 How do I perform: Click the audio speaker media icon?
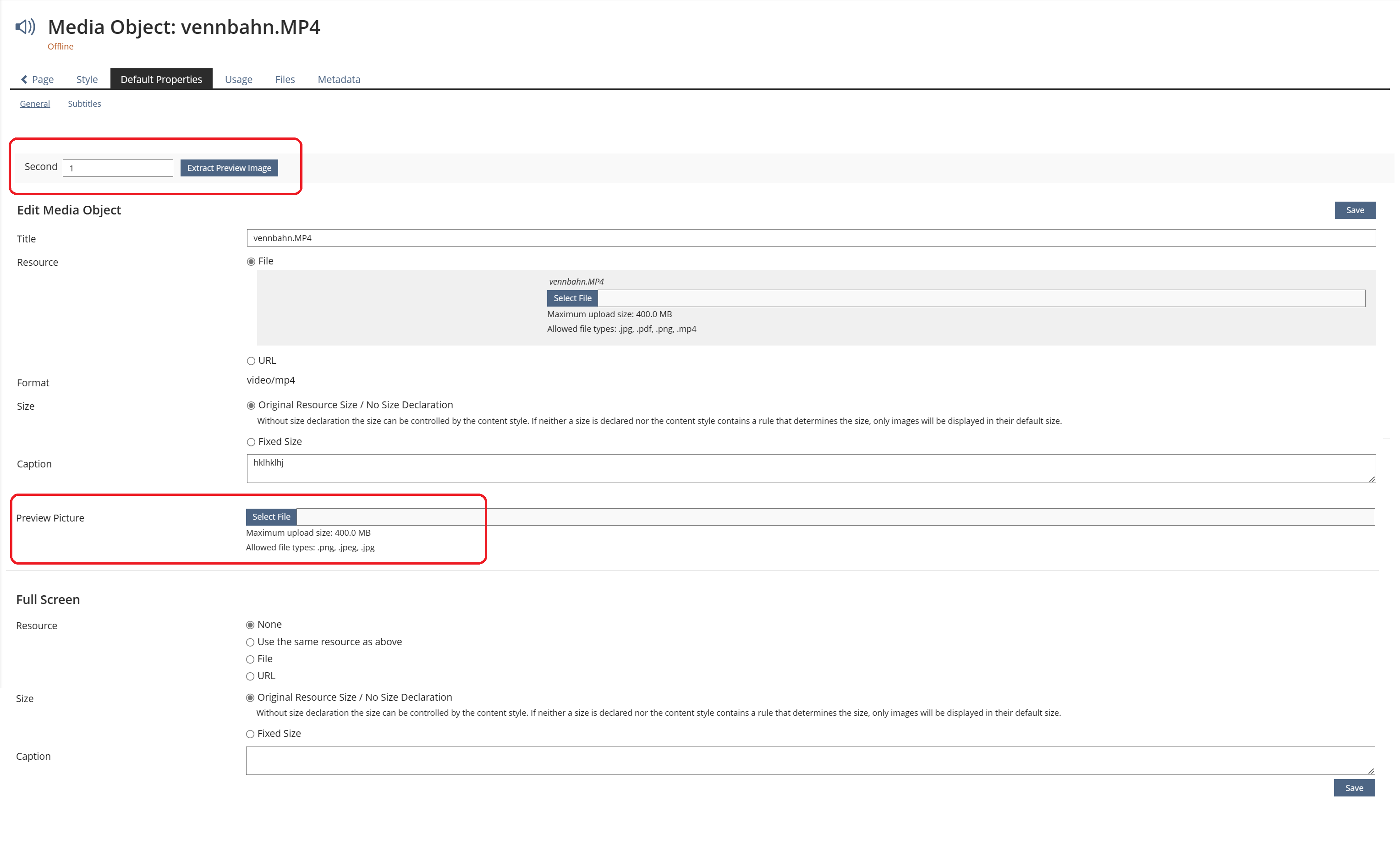coord(25,27)
